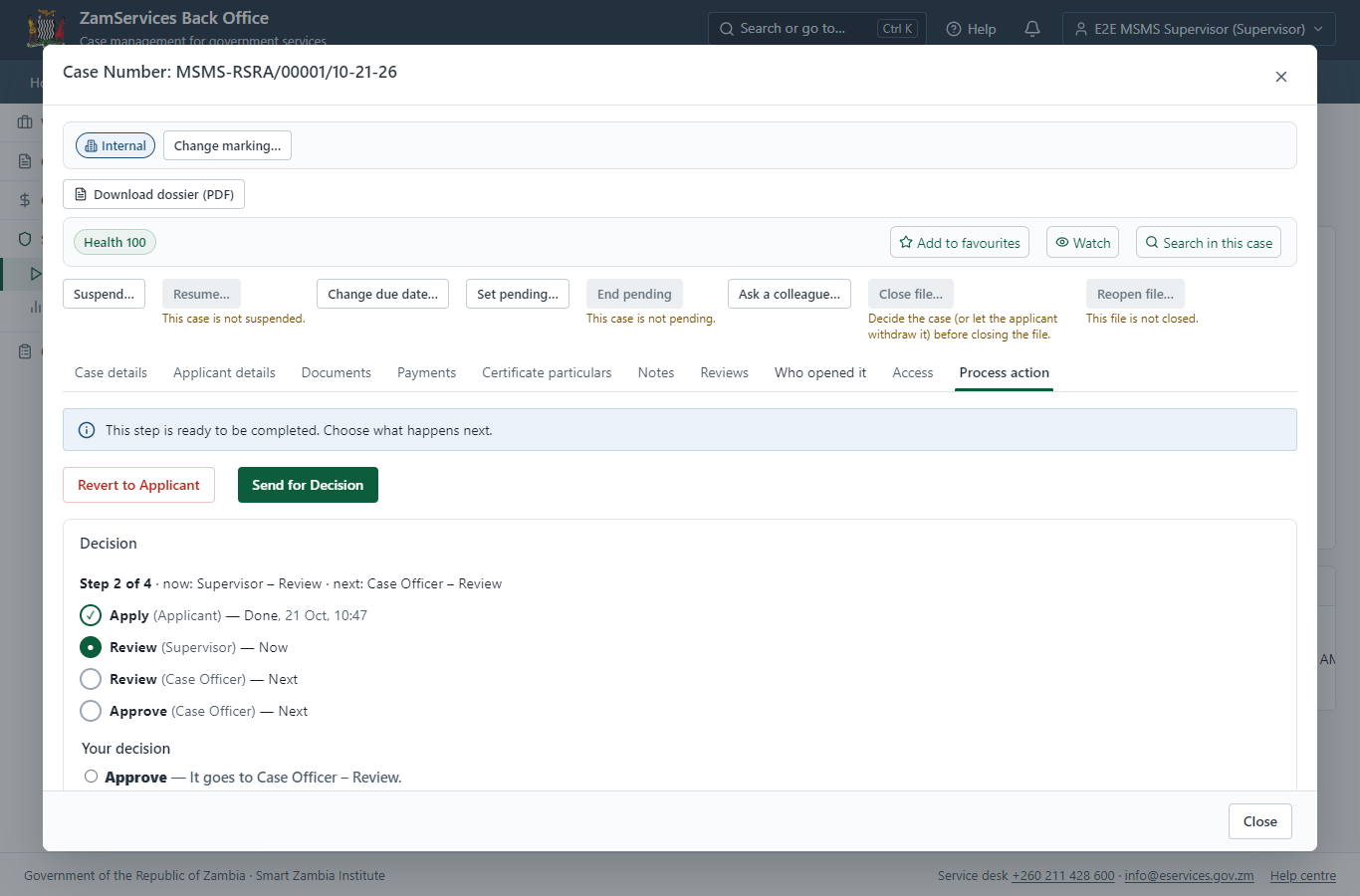Click the Internal marking badge
Image resolution: width=1360 pixels, height=896 pixels.
[115, 145]
